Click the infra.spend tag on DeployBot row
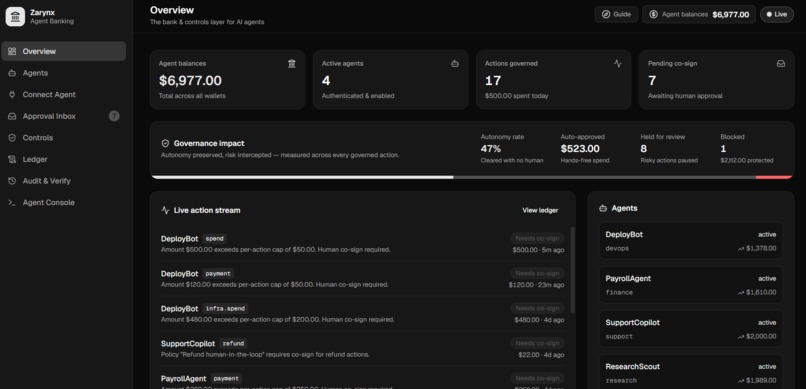Image resolution: width=806 pixels, height=389 pixels. coord(225,309)
